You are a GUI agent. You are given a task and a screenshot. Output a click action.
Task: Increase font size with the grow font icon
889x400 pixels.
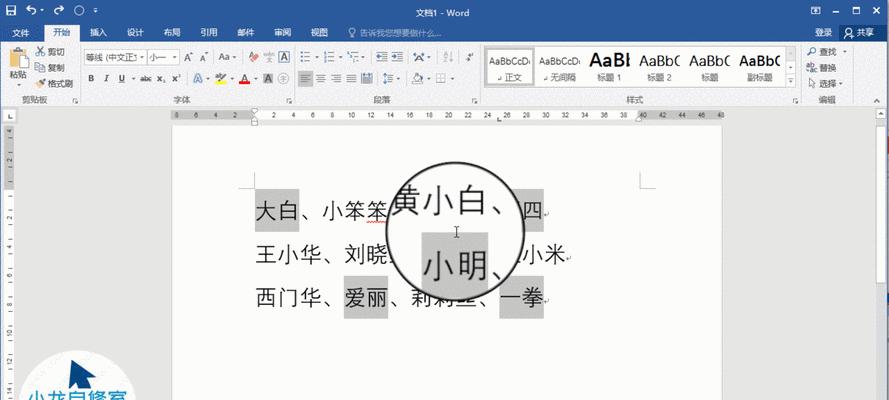pos(188,57)
